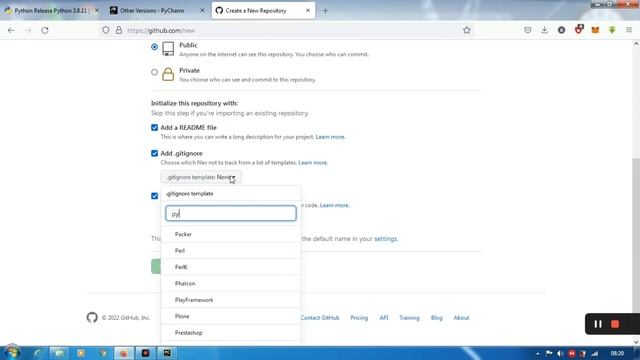The height and width of the screenshot is (360, 640).
Task: Open the media player taskbar icon
Action: 81,353
